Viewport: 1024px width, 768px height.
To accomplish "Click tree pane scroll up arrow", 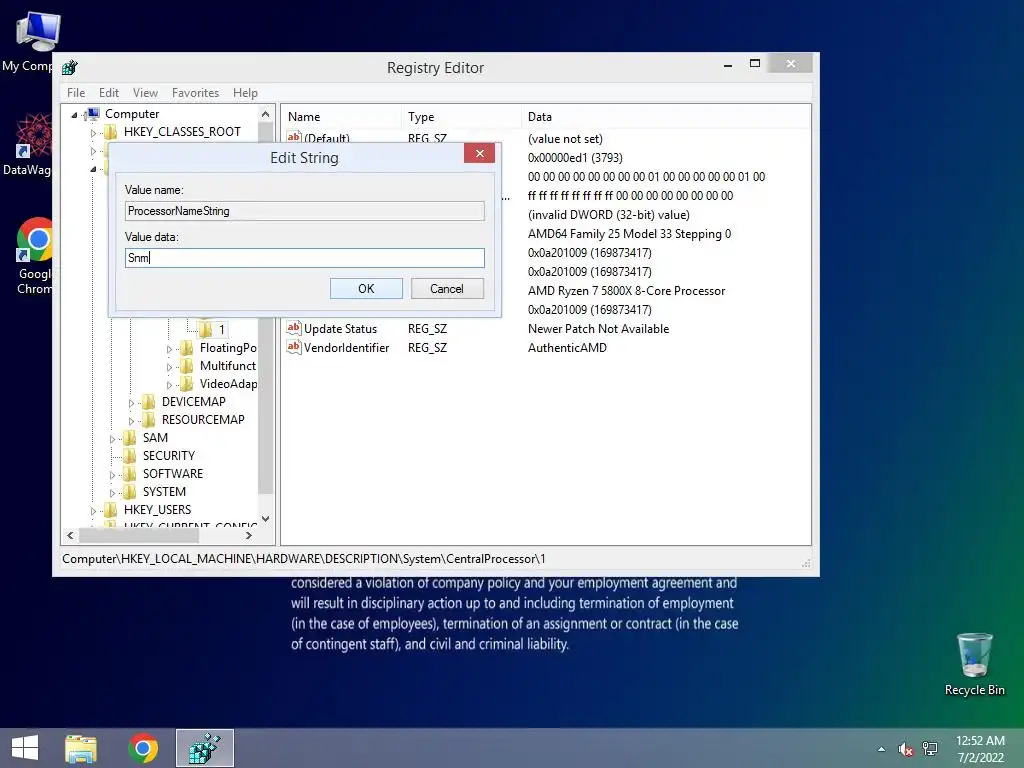I will (265, 114).
